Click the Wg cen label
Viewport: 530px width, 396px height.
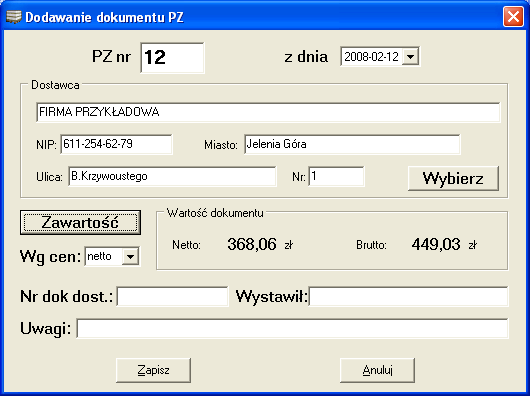point(50,257)
